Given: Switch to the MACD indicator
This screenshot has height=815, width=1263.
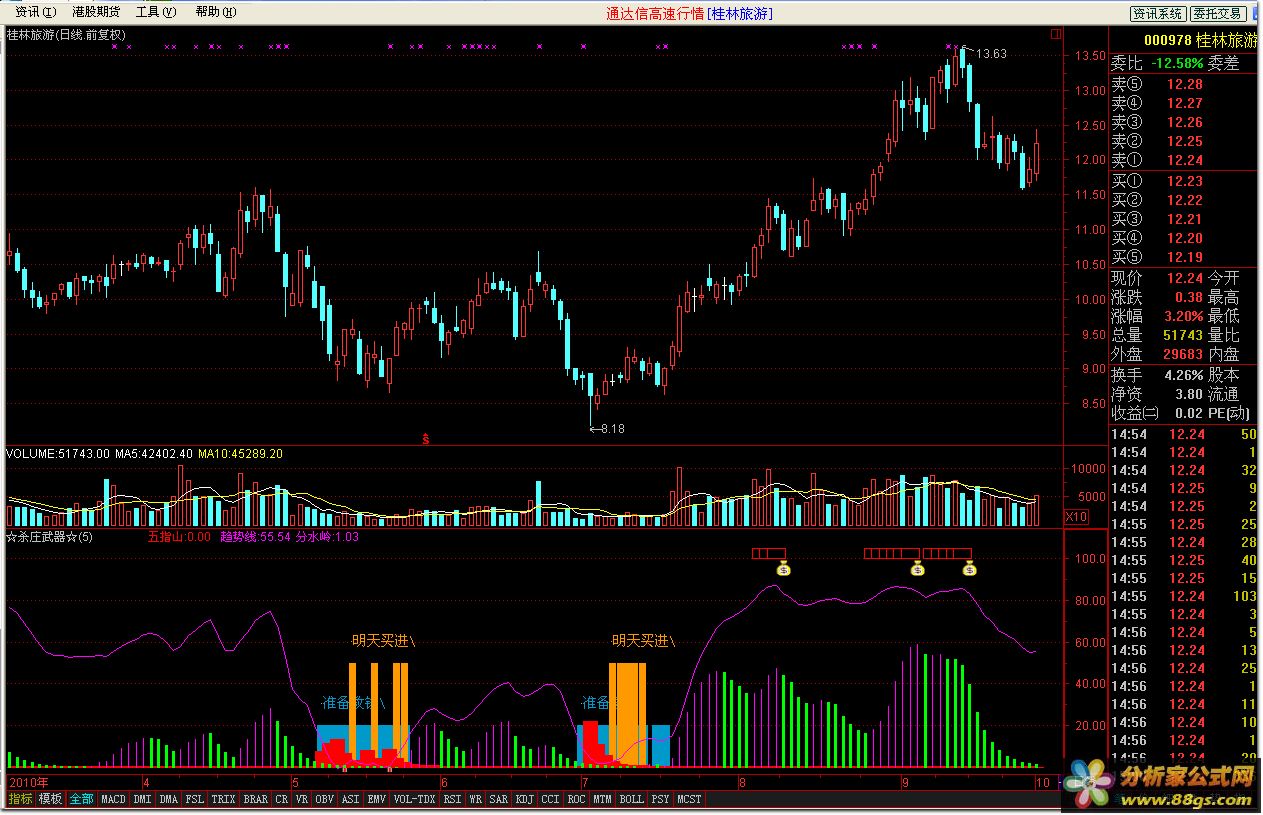Looking at the screenshot, I should [x=113, y=799].
